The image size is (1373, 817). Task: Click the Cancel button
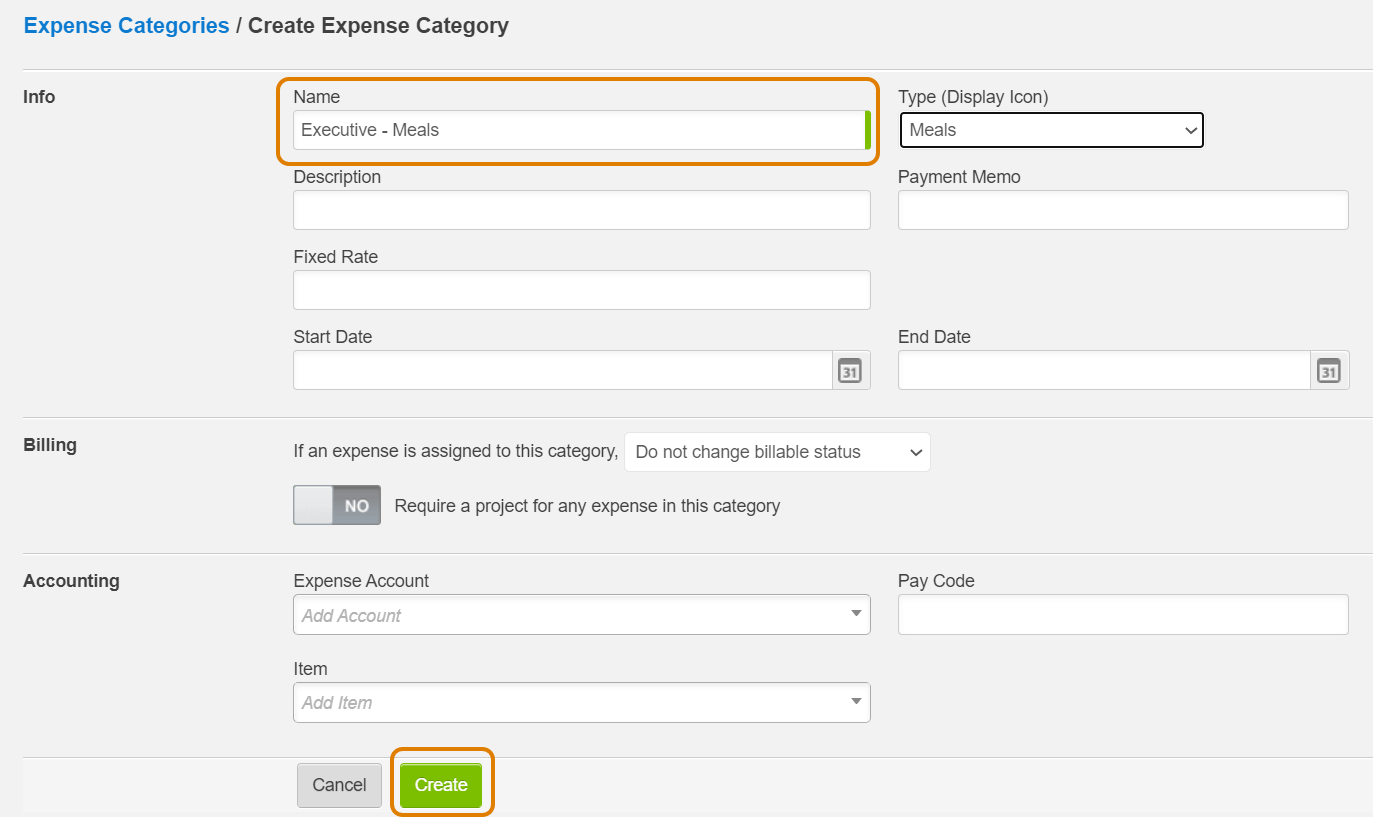coord(339,785)
